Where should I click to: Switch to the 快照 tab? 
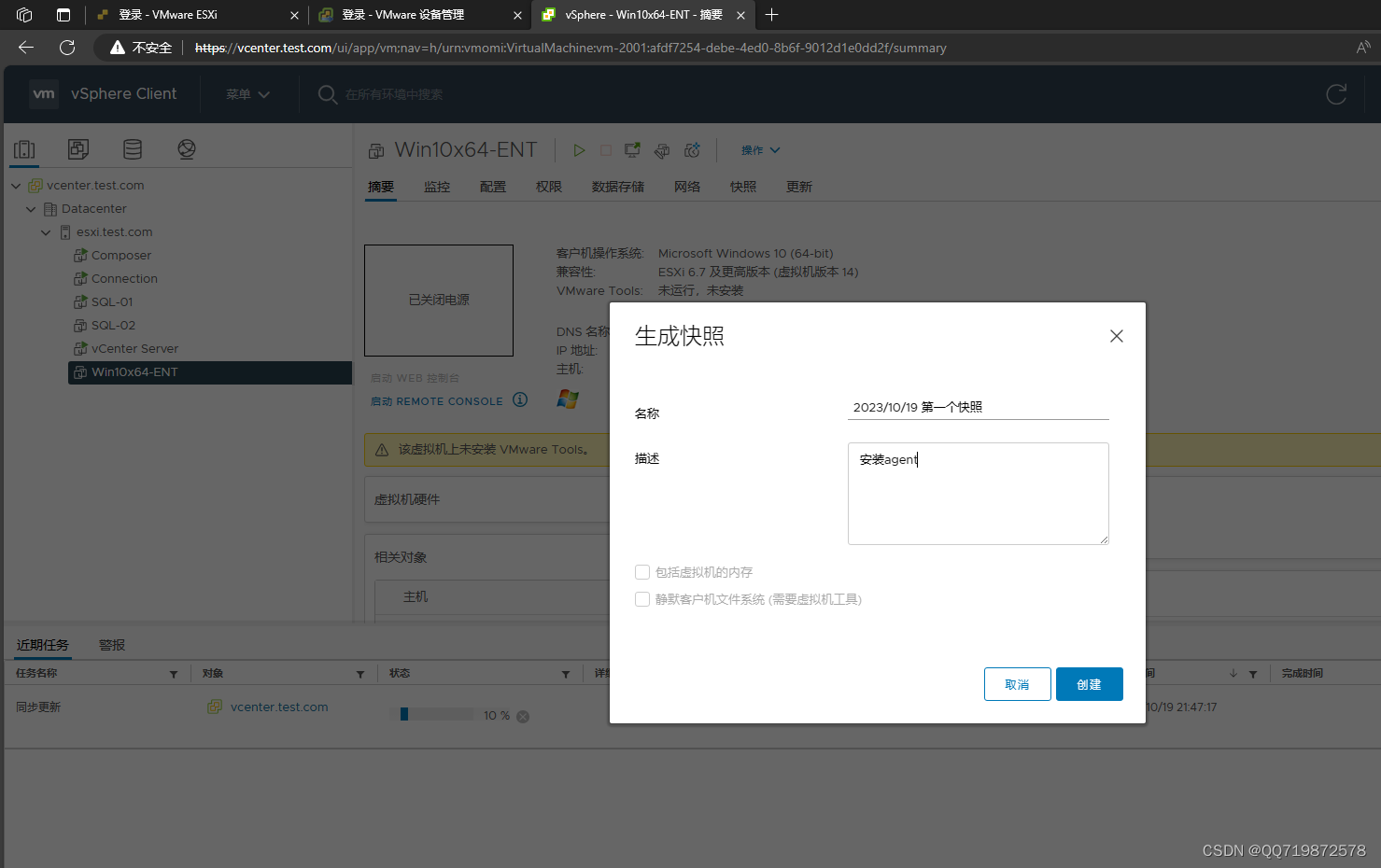click(x=743, y=187)
